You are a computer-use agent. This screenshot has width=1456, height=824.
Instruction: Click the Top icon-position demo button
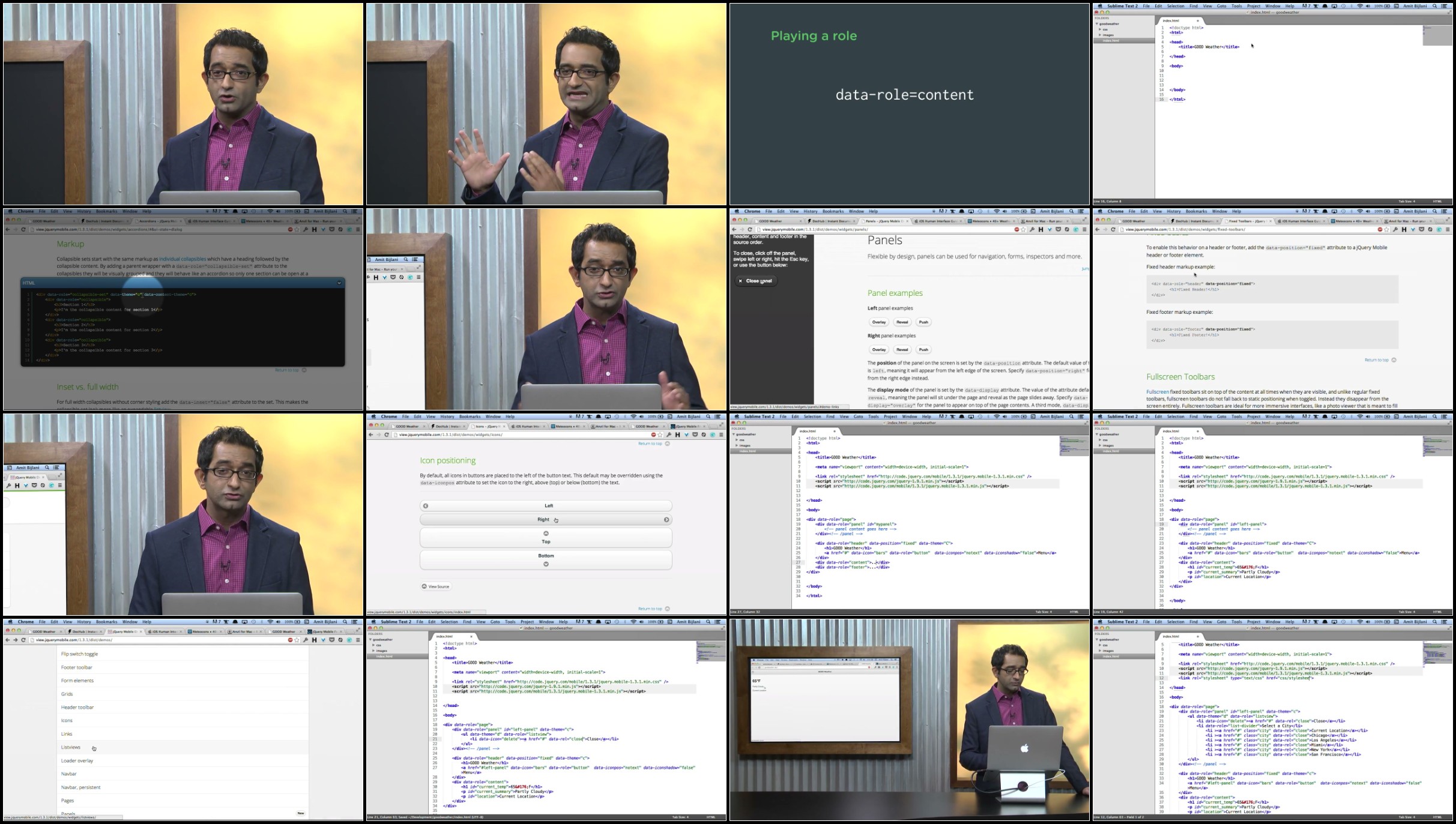[x=546, y=538]
